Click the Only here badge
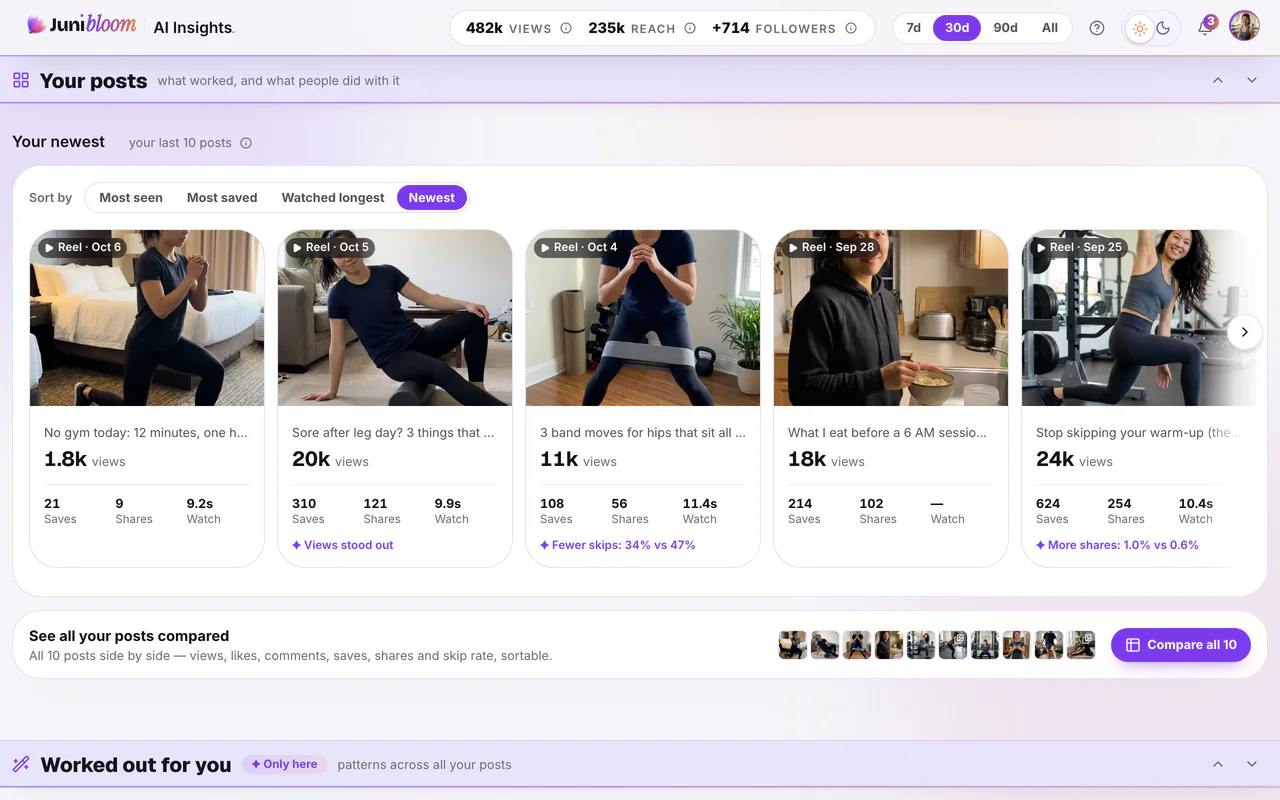Screen dimensions: 1280x800 coord(284,764)
